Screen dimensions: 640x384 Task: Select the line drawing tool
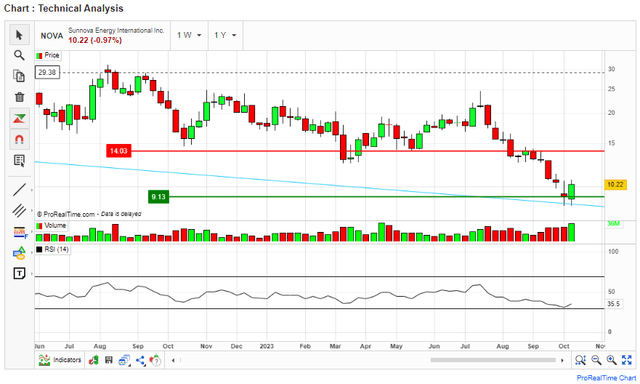[x=19, y=190]
